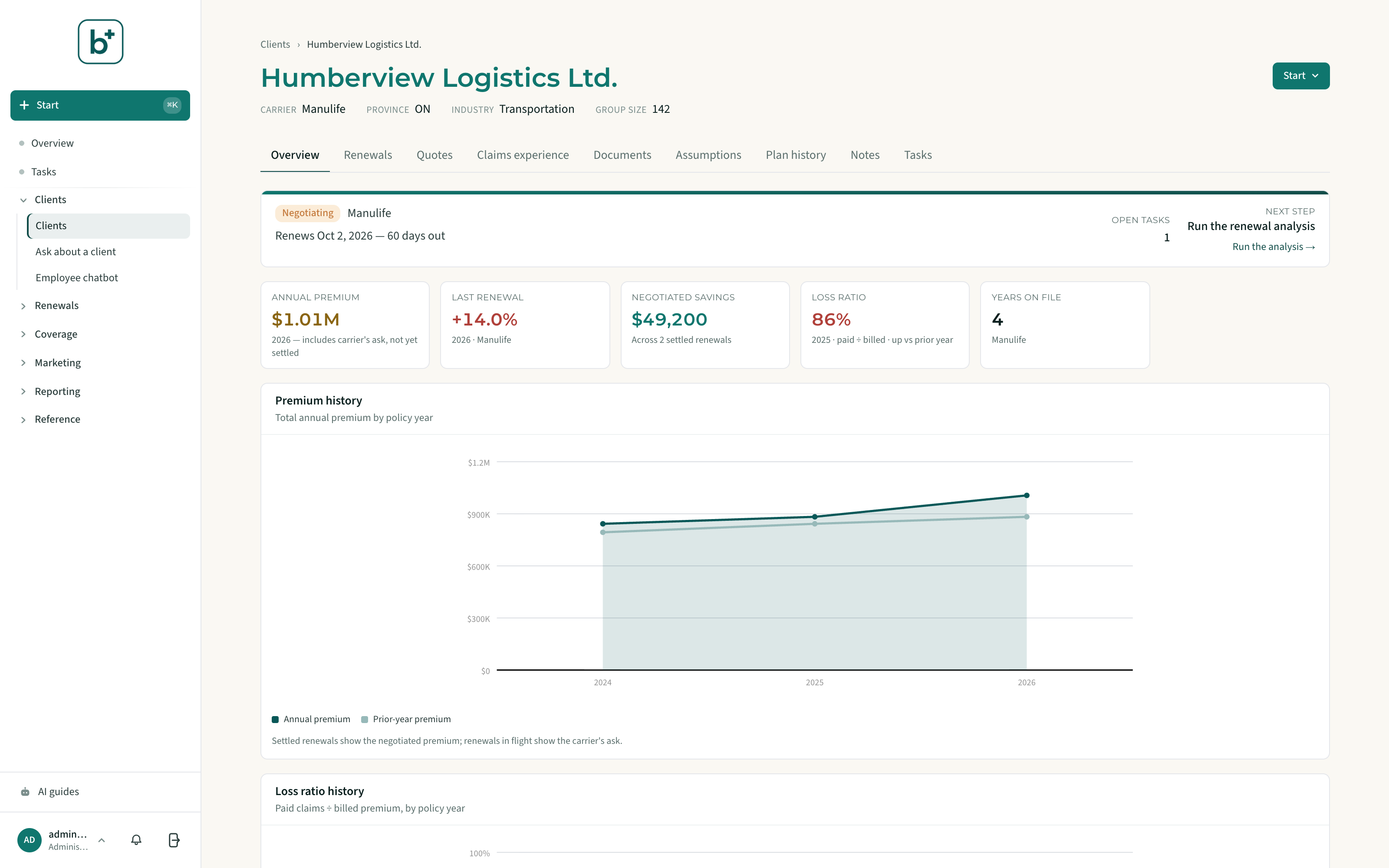Click the carrier value Manulife in header
Image resolution: width=1389 pixels, height=868 pixels.
click(x=324, y=109)
